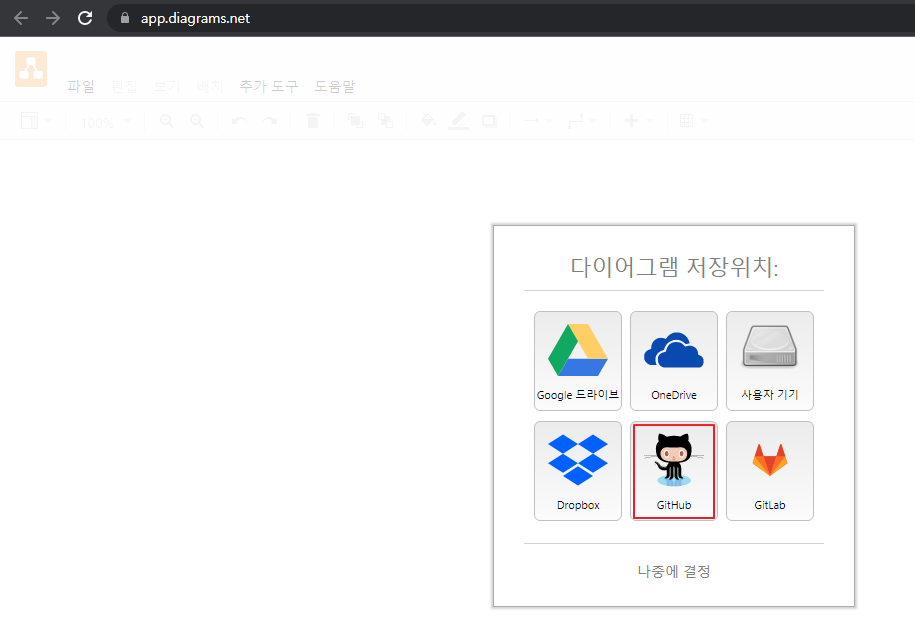Image resolution: width=915 pixels, height=632 pixels.
Task: Select Dropbox storage option
Action: [x=578, y=471]
